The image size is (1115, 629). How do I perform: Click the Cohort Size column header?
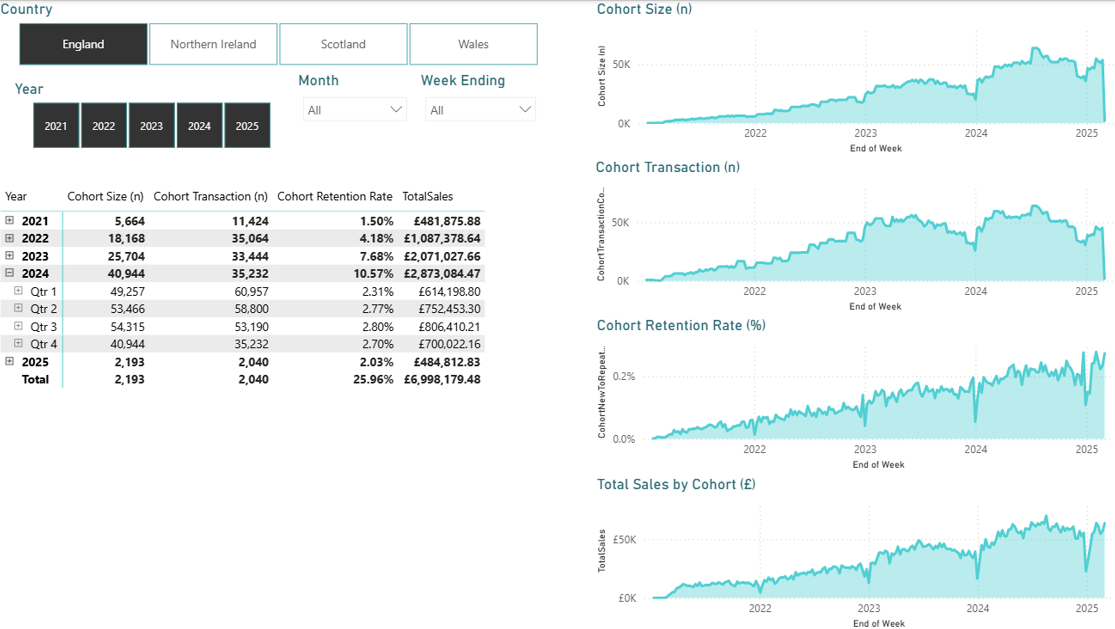pos(105,196)
